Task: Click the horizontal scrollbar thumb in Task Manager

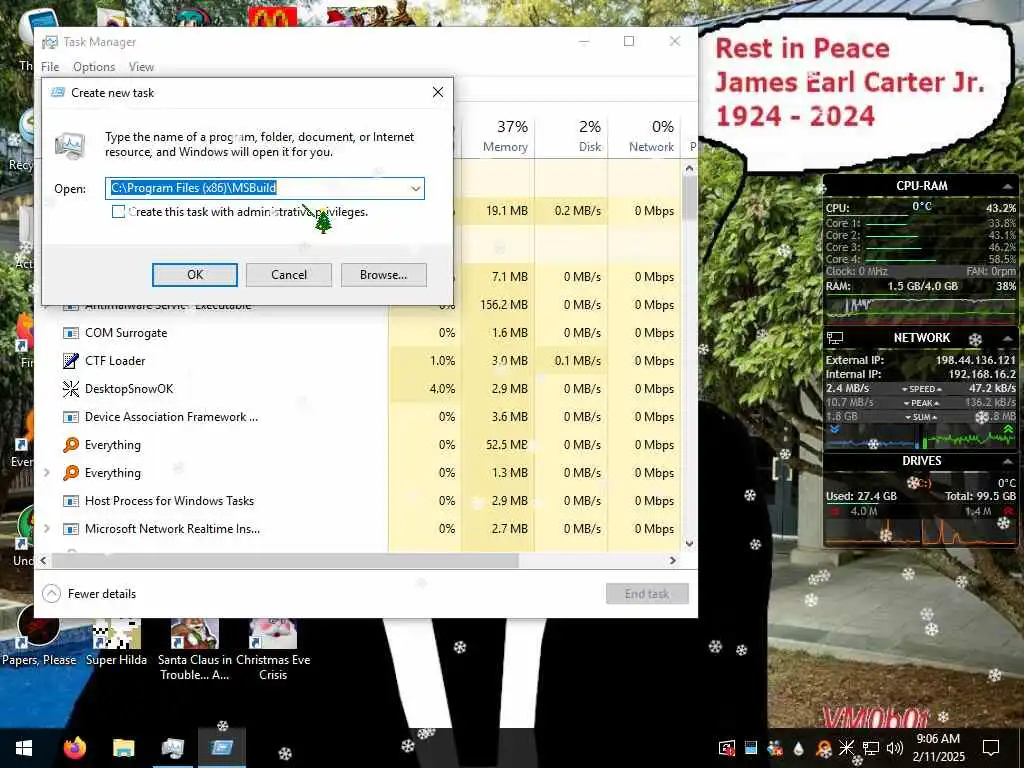Action: [285, 560]
